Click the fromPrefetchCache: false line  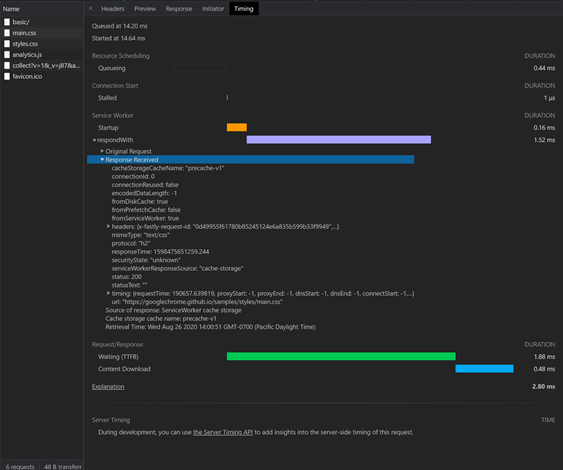click(x=146, y=210)
